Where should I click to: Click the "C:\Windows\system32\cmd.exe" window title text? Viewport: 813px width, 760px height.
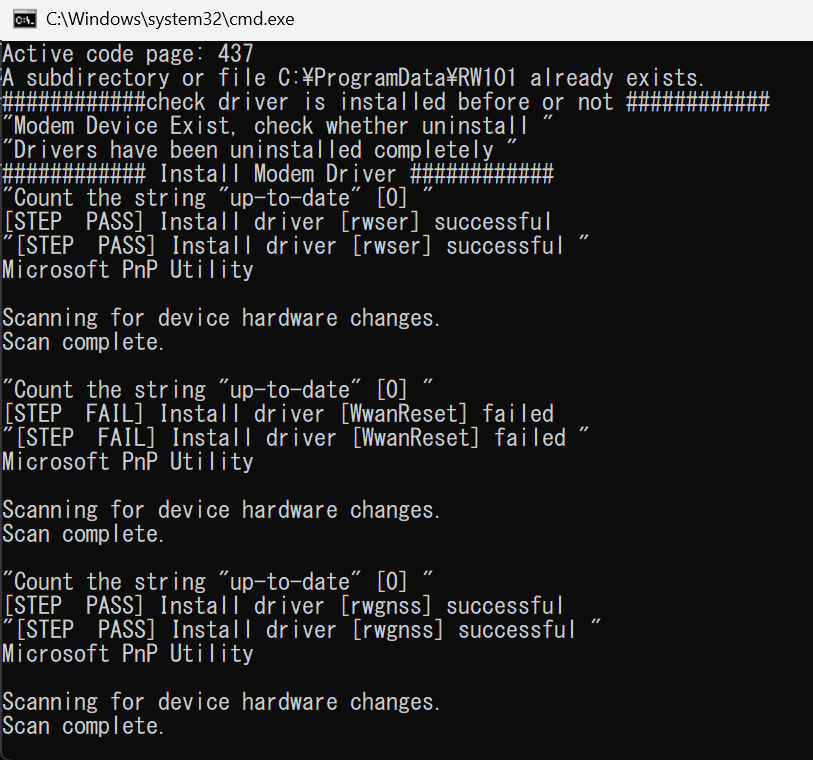pos(171,19)
